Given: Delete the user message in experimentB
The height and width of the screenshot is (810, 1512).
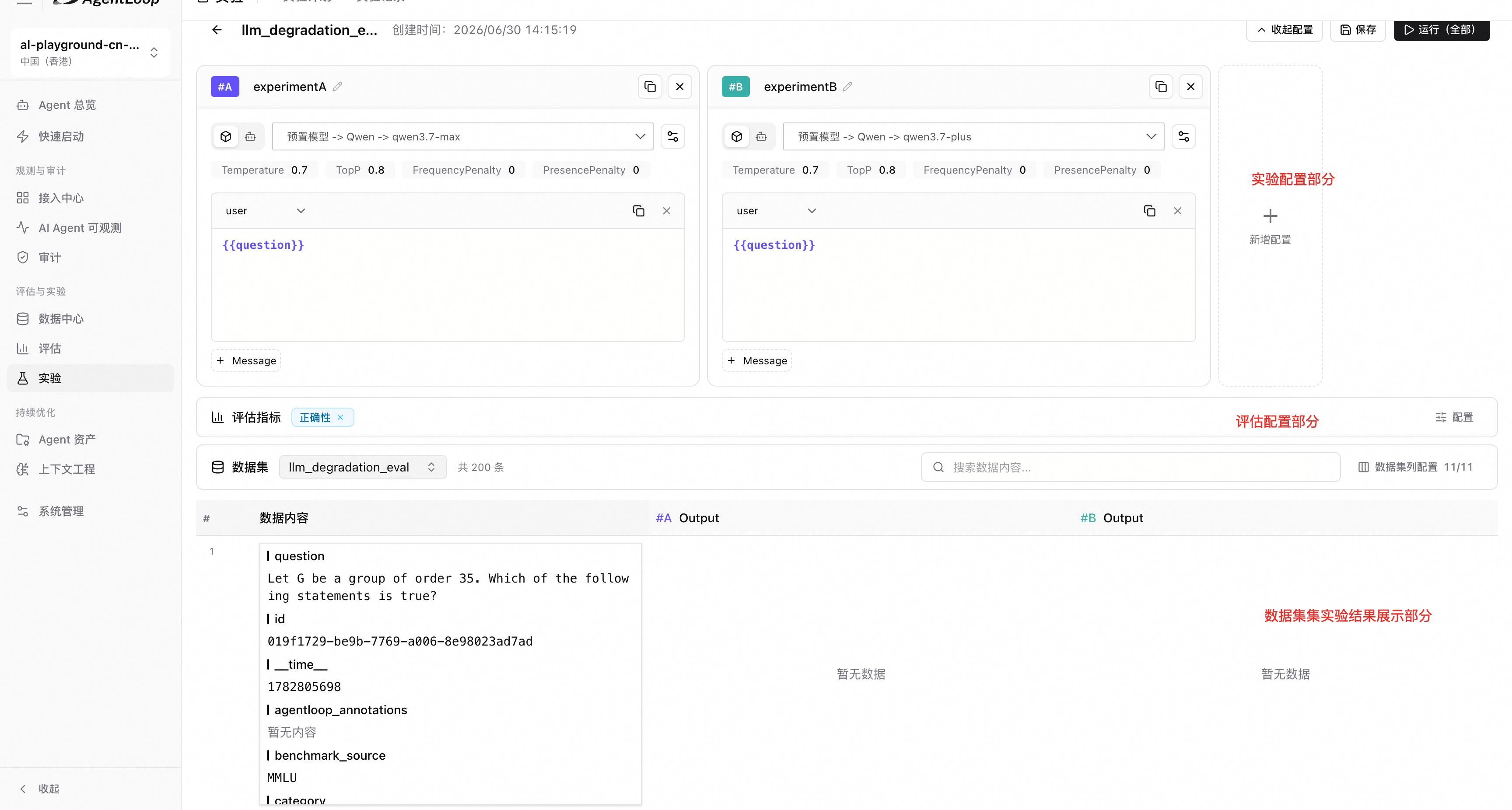Looking at the screenshot, I should (1177, 211).
